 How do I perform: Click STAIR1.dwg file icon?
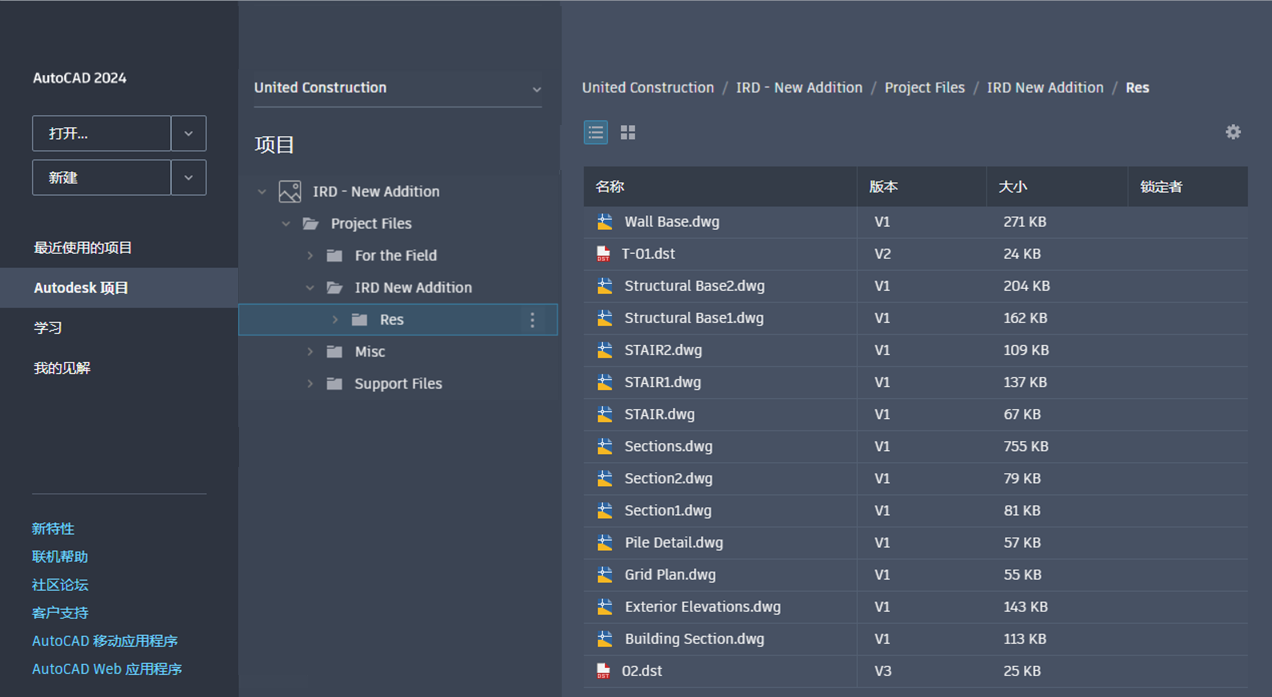coord(604,382)
